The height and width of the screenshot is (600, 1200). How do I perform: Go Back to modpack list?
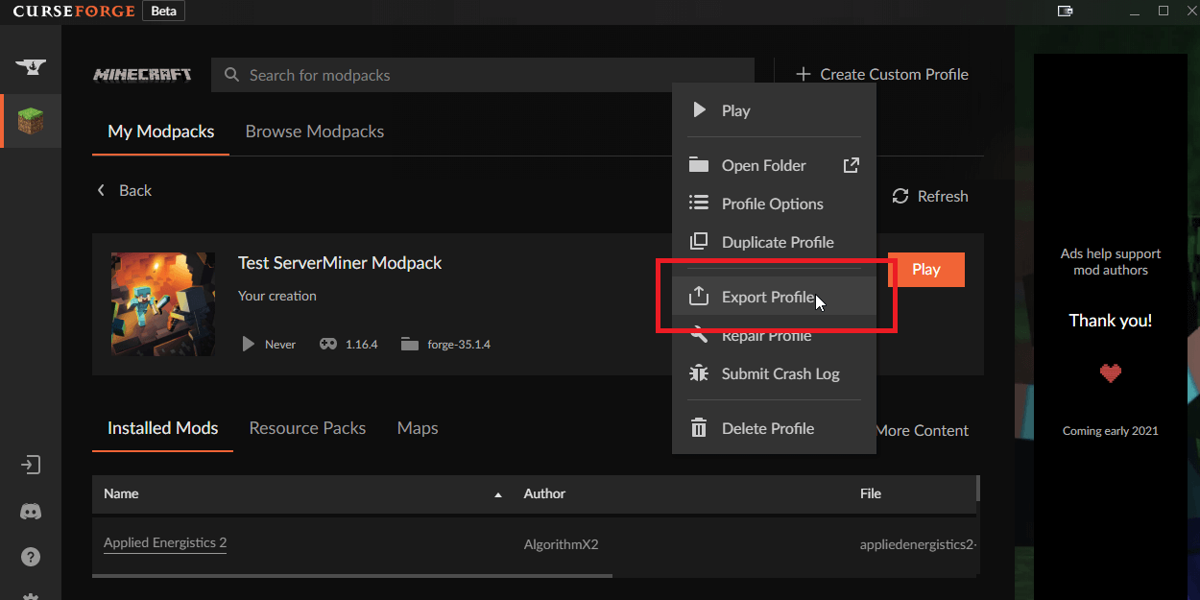click(x=124, y=190)
